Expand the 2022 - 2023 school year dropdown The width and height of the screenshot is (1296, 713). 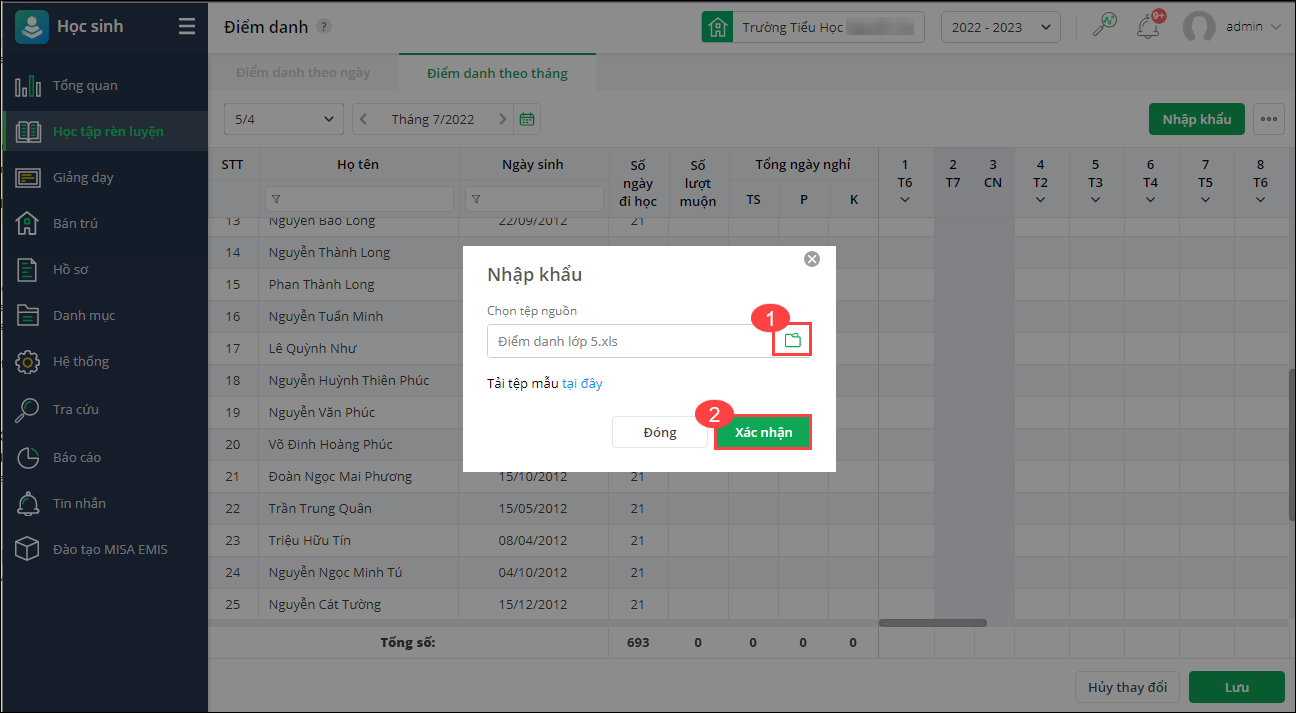1000,27
